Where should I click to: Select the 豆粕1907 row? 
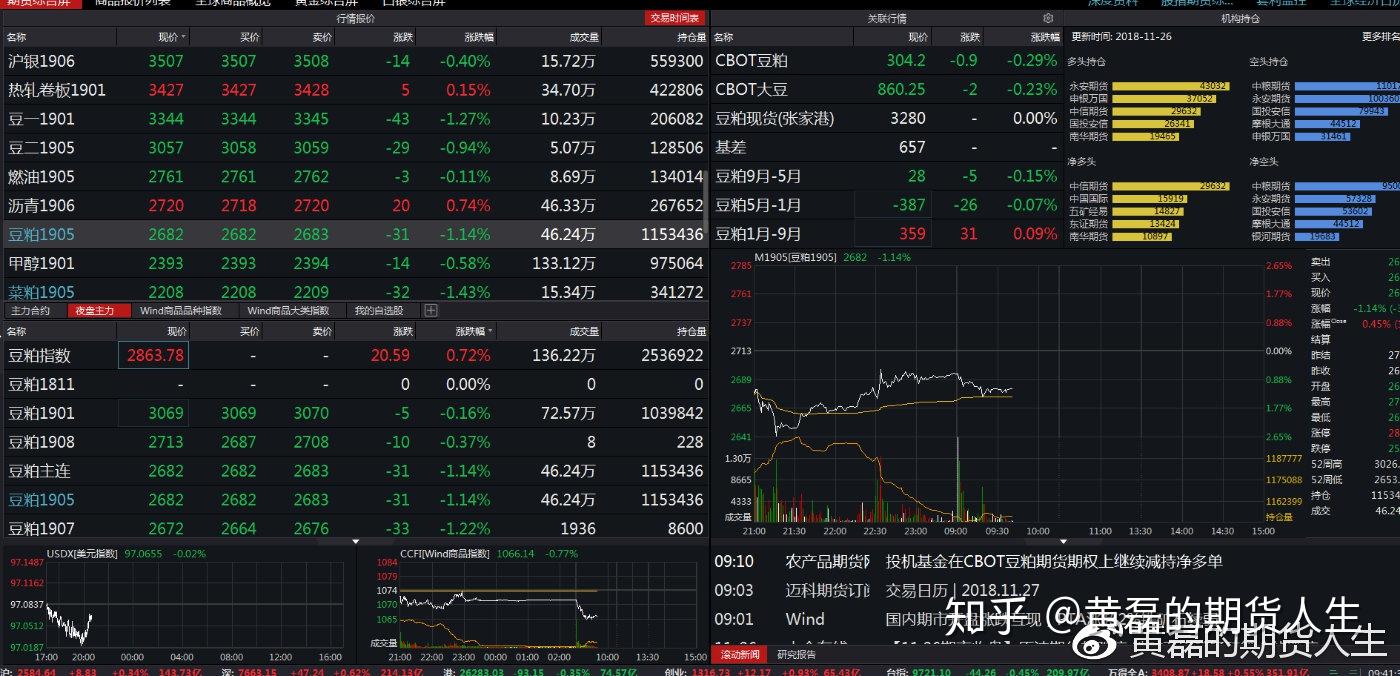click(354, 527)
